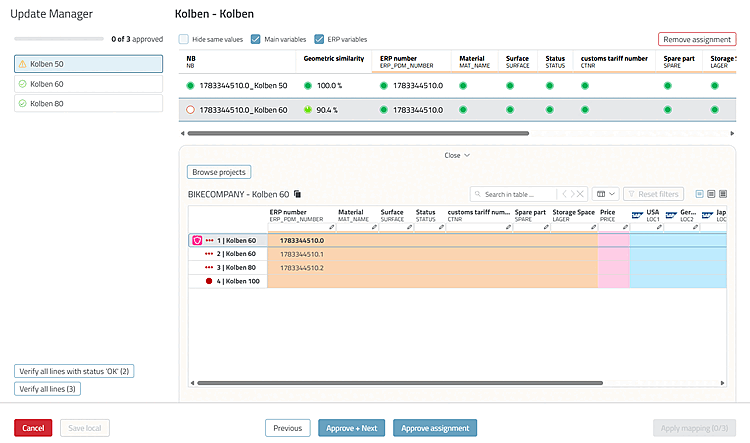Uncheck the ERP variables checkbox
Image resolution: width=750 pixels, height=443 pixels.
click(319, 39)
